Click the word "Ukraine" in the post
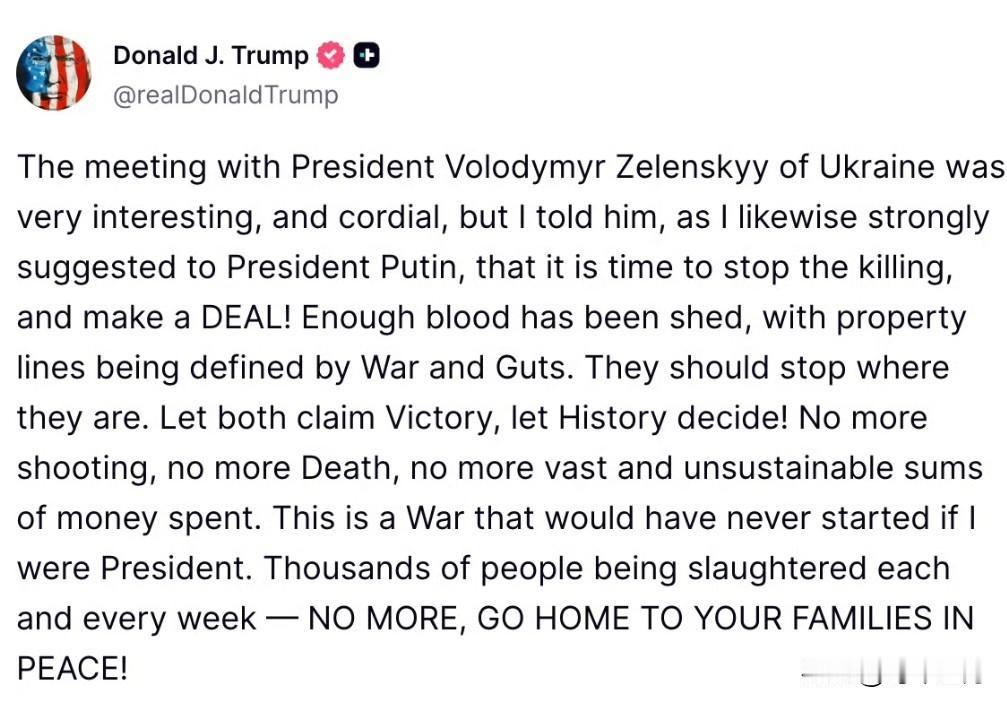Screen dimensions: 1007x705 click(876, 167)
